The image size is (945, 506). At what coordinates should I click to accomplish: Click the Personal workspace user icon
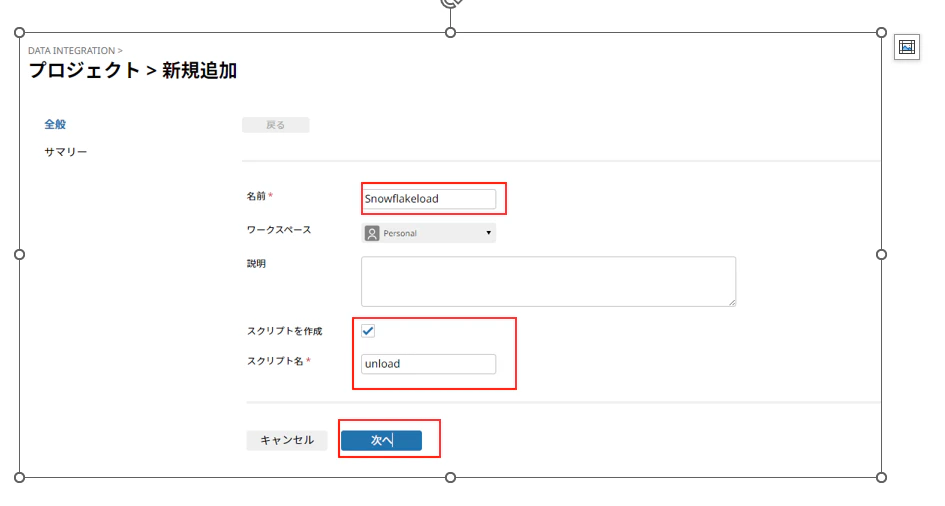[372, 233]
